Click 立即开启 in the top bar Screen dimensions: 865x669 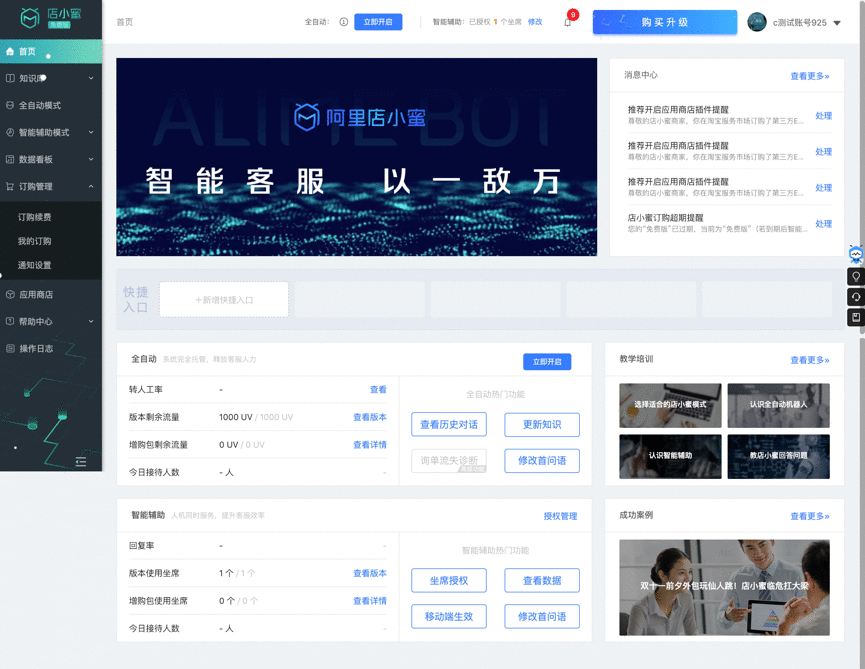tap(378, 22)
